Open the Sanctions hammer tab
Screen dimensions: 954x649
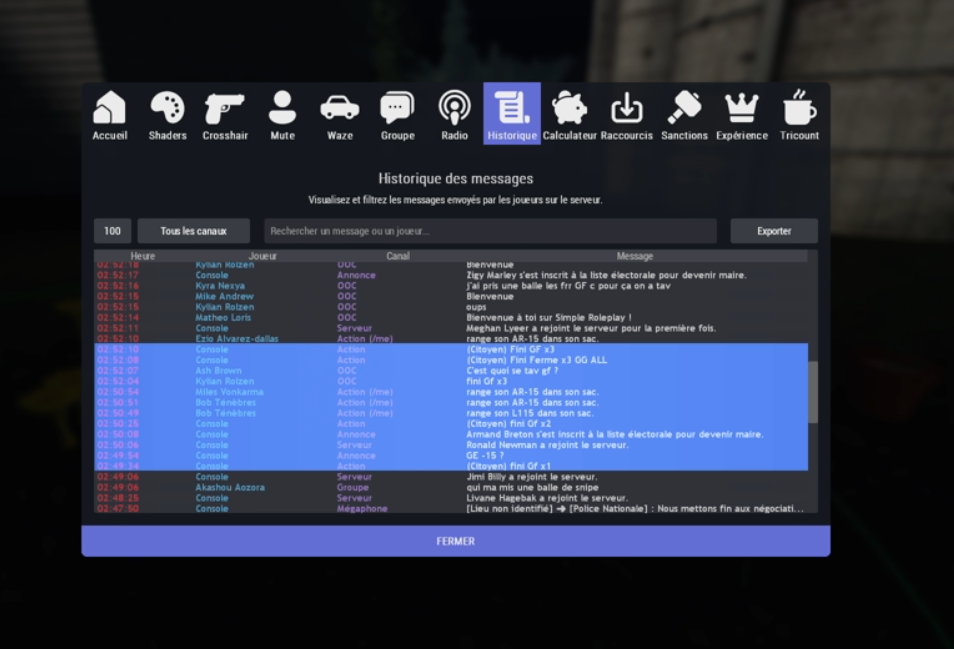(x=684, y=114)
